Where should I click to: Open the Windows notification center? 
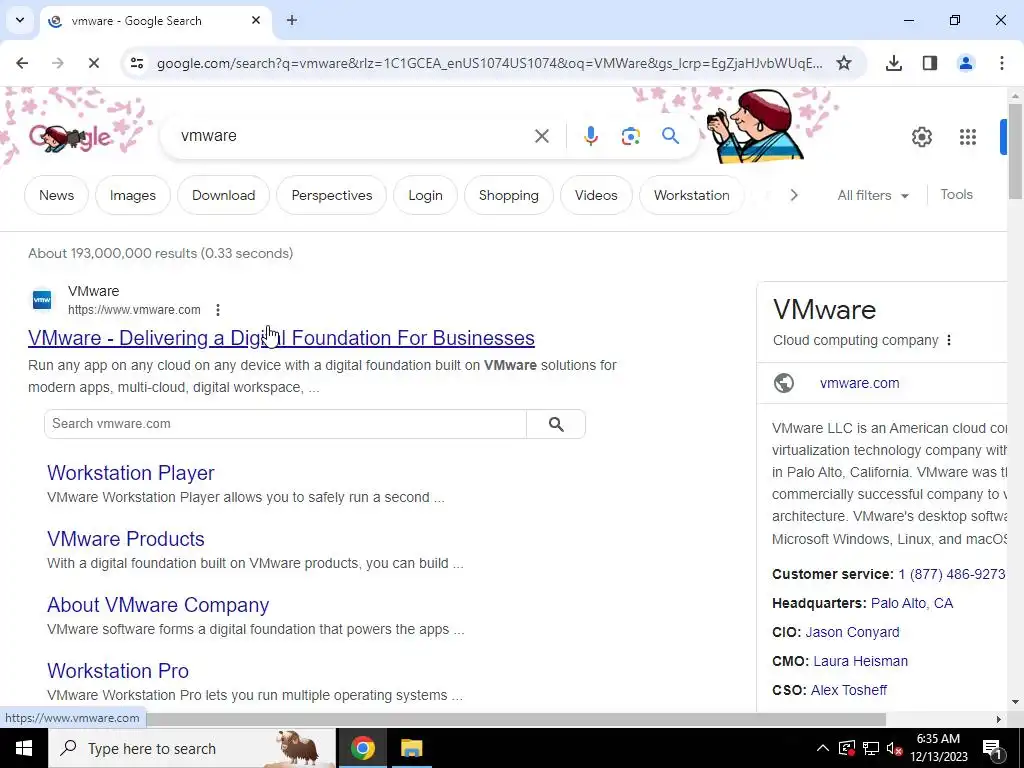click(x=991, y=748)
